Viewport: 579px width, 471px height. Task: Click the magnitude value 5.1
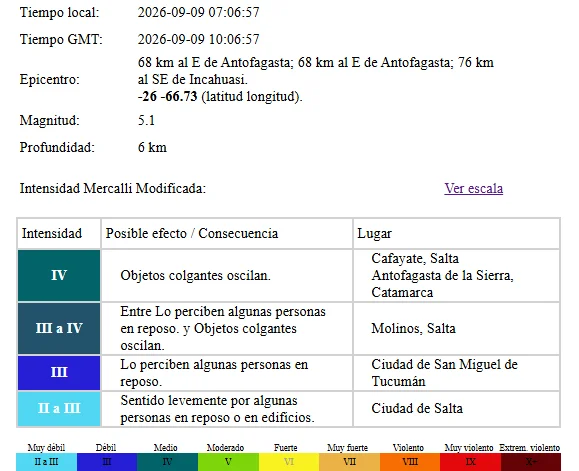pos(146,120)
